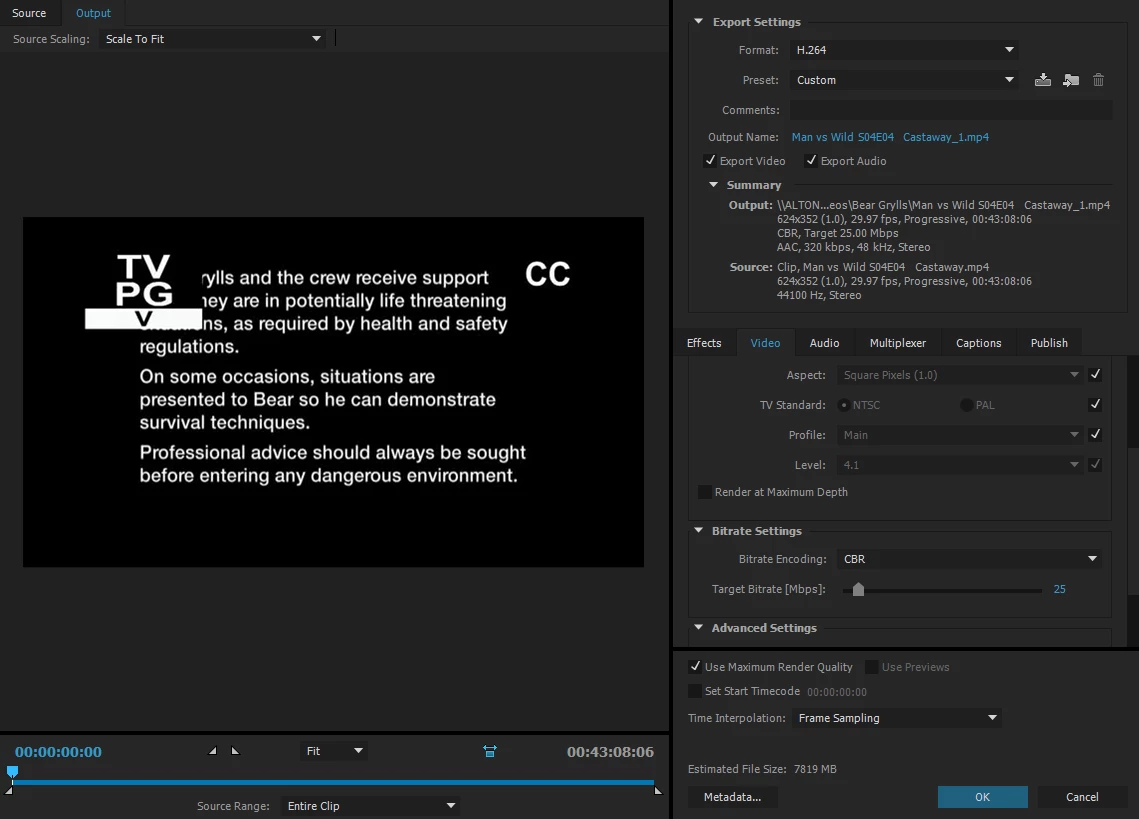1139x819 pixels.
Task: Click the OK button
Action: click(982, 797)
